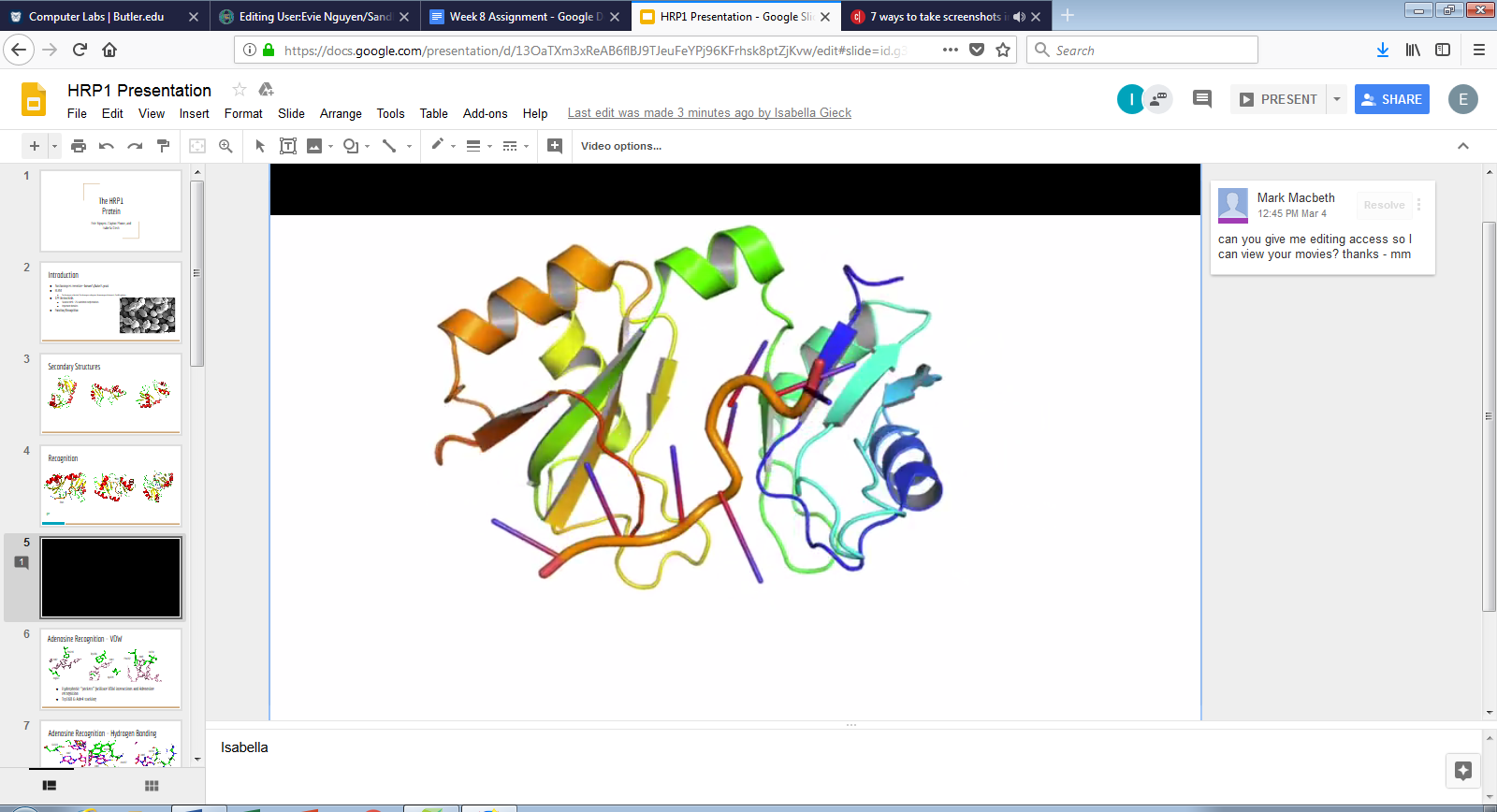This screenshot has width=1497, height=812.
Task: Click the Explore button in bottom corner
Action: (1463, 771)
